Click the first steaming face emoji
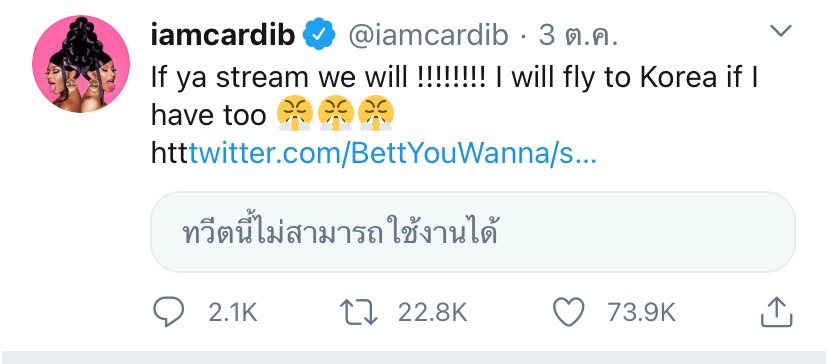Screen dimensions: 828x364 (x=295, y=114)
